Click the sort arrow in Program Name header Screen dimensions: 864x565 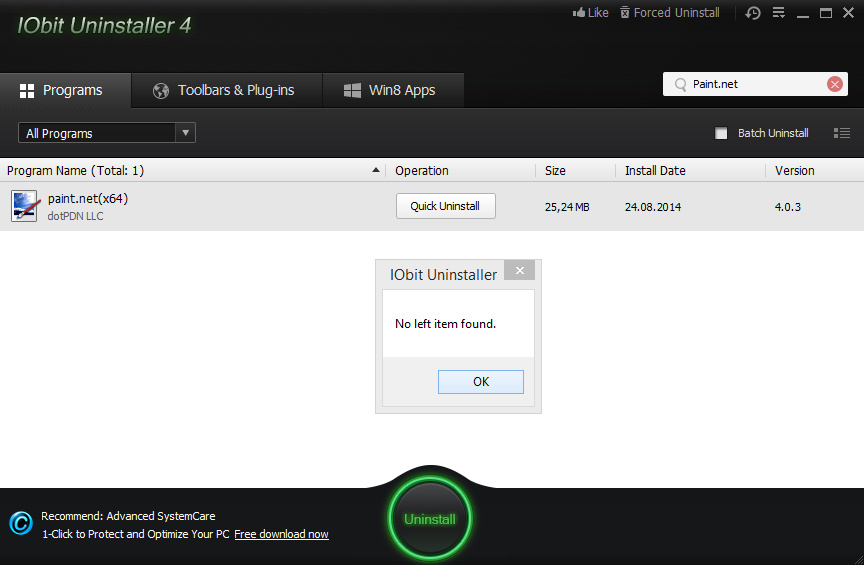coord(376,170)
